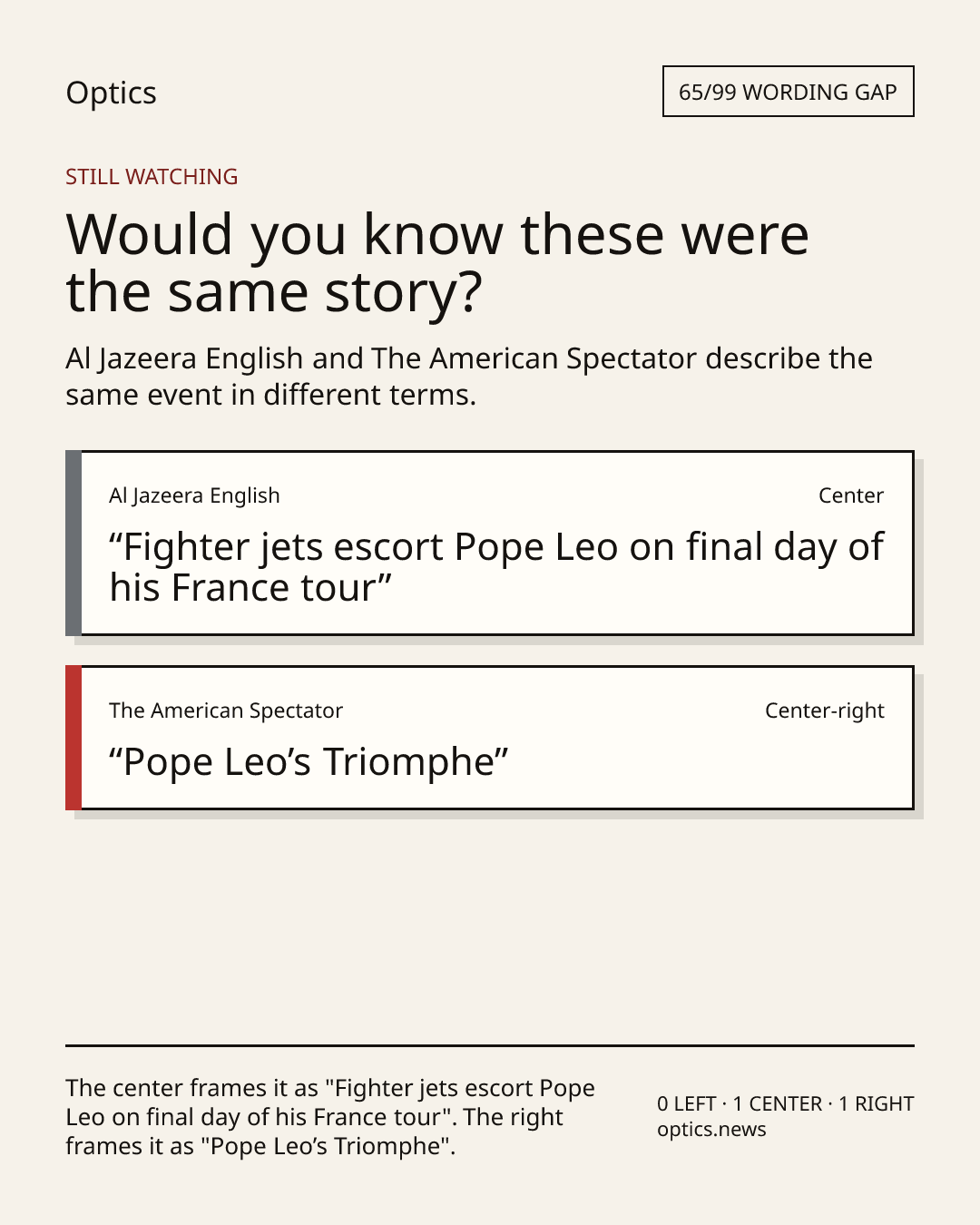
Task: Click the Center-right bias label
Action: click(x=825, y=710)
